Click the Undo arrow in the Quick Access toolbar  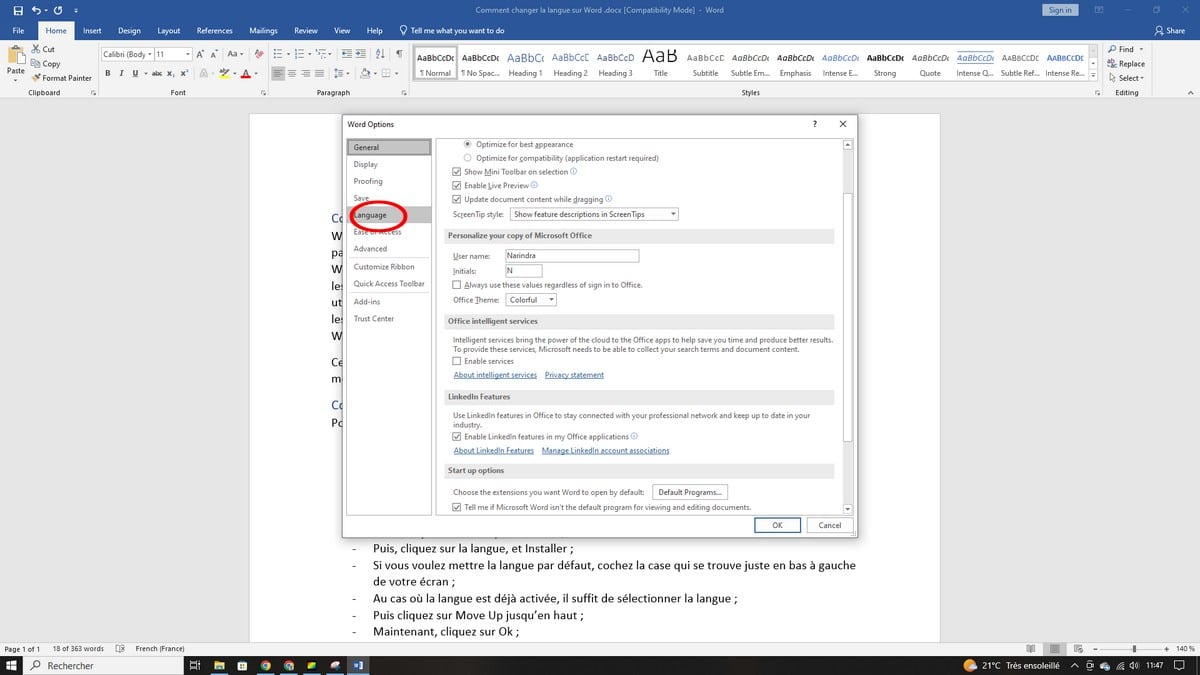click(37, 10)
